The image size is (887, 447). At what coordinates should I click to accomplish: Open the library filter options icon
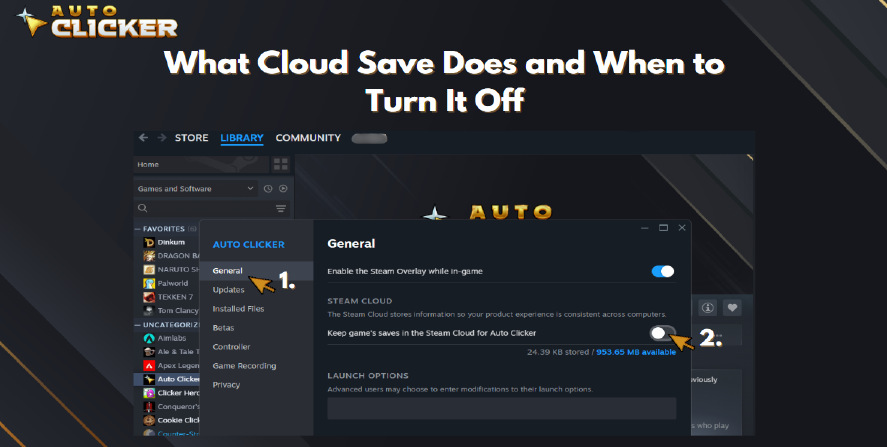coord(281,209)
